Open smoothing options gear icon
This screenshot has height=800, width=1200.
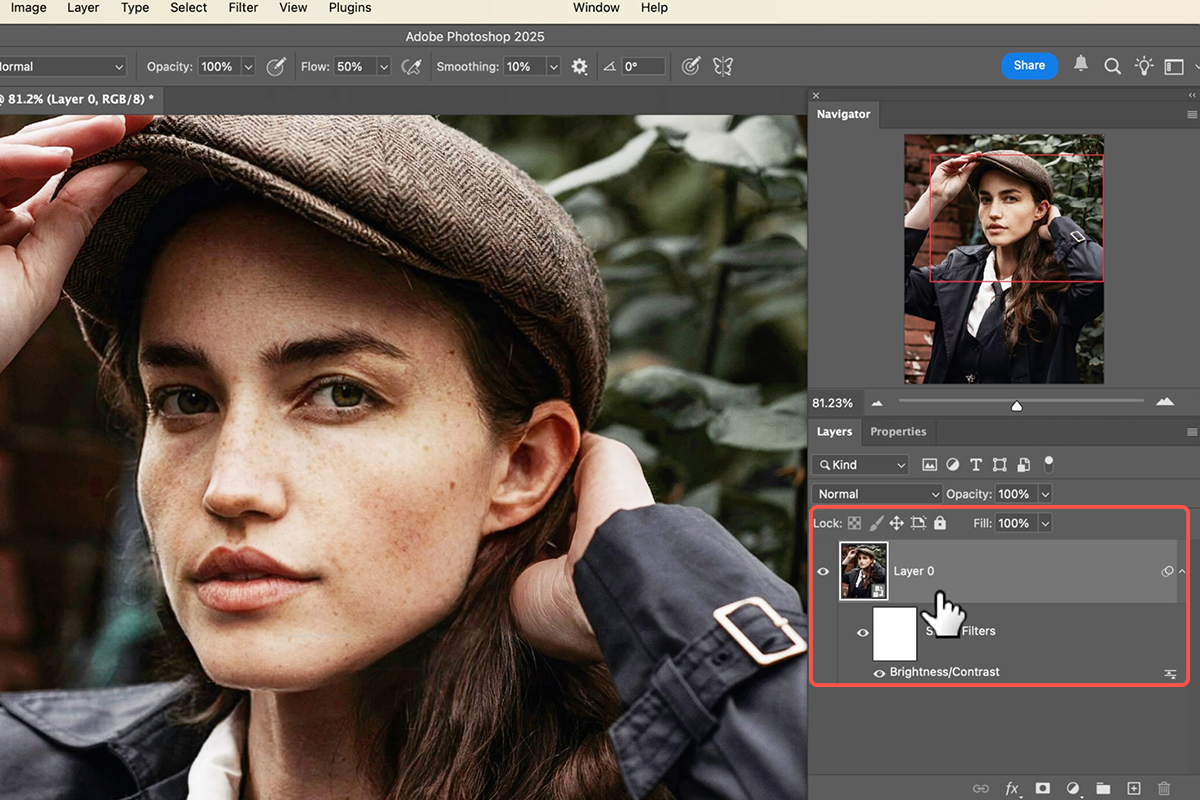tap(579, 67)
